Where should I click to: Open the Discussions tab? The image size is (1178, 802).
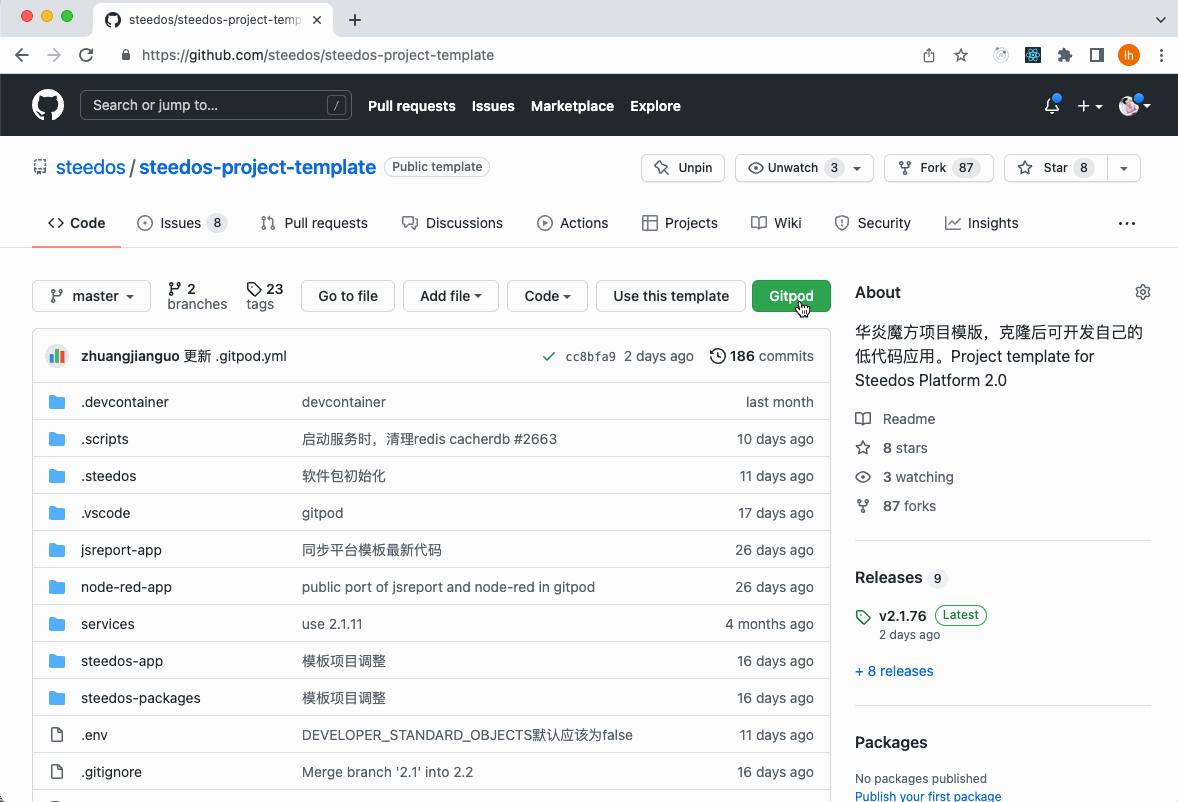pos(452,223)
